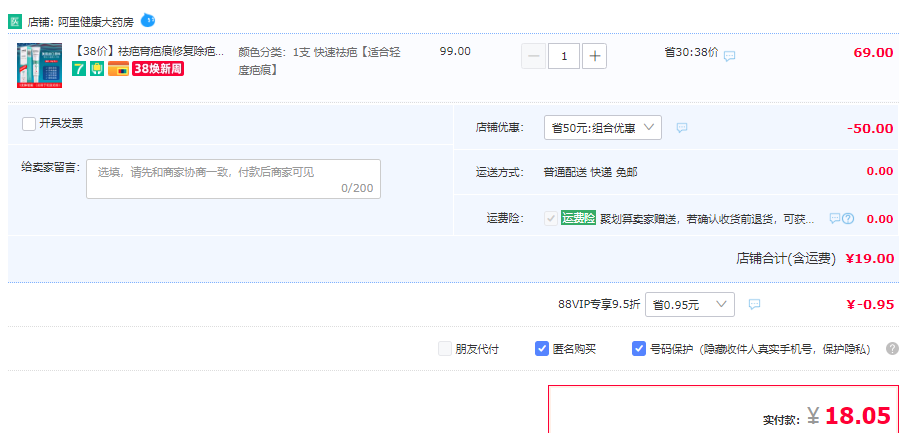Screen dimensions: 905x433
Task: Open comment bubble beside 省30:38价
Action: point(730,56)
